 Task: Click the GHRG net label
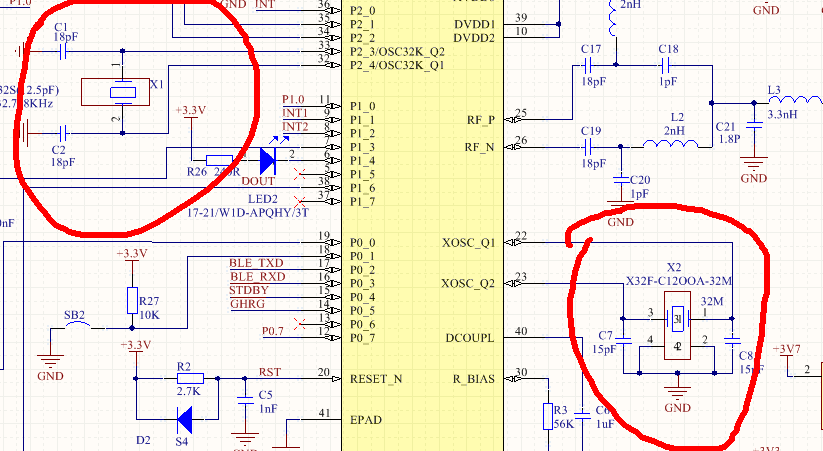pyautogui.click(x=247, y=304)
